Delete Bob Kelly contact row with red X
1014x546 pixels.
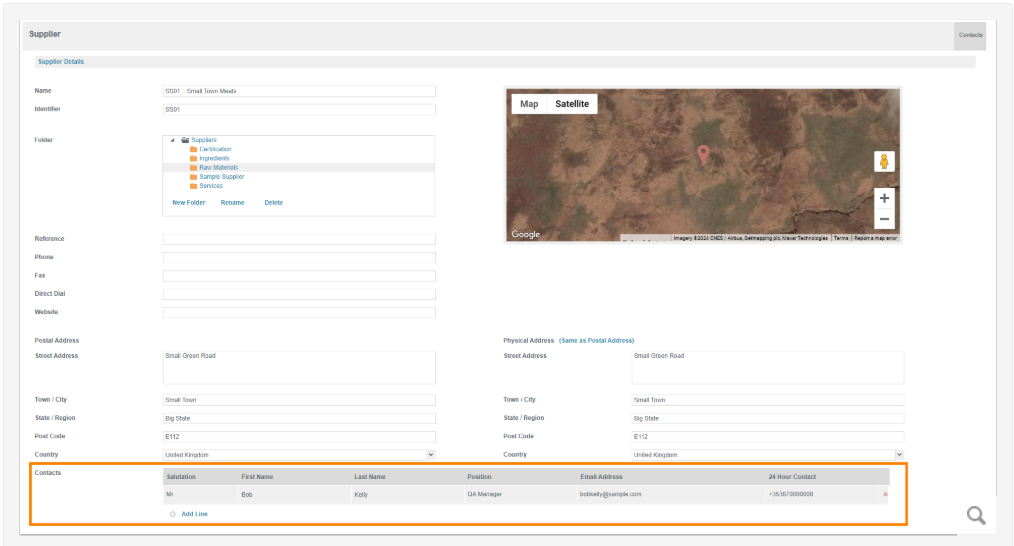pyautogui.click(x=885, y=494)
